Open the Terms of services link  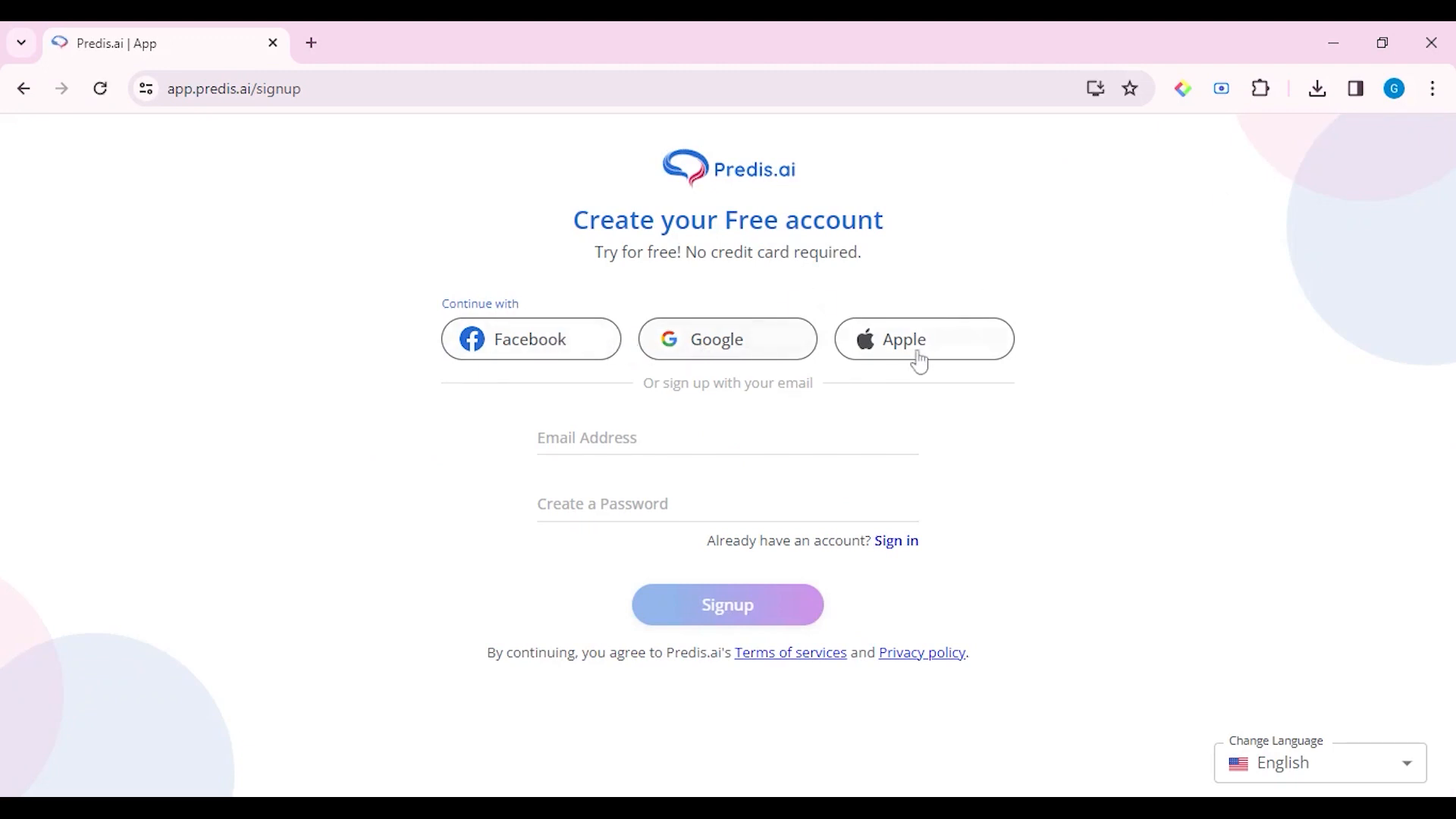790,652
